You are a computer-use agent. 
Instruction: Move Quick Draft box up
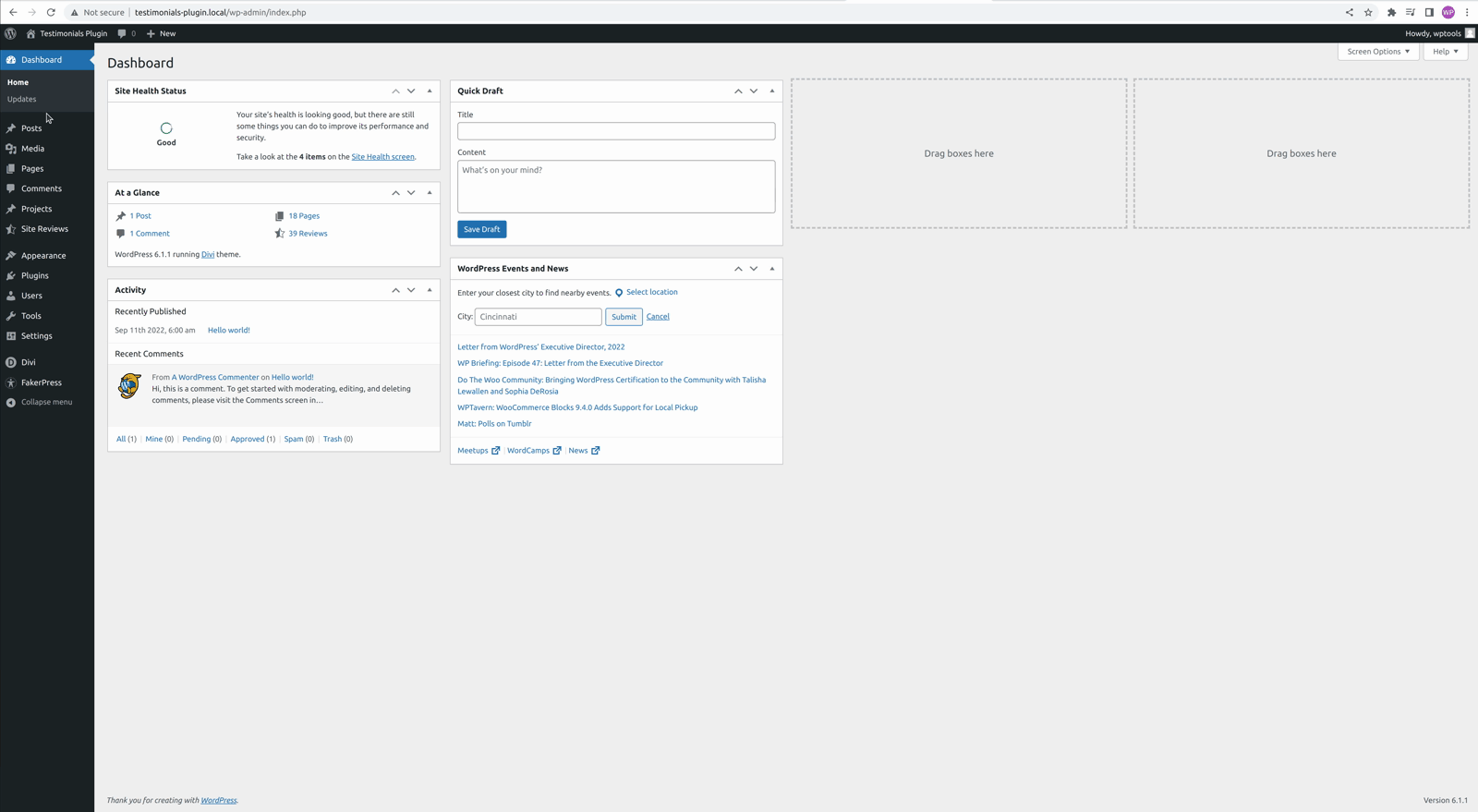tap(738, 91)
